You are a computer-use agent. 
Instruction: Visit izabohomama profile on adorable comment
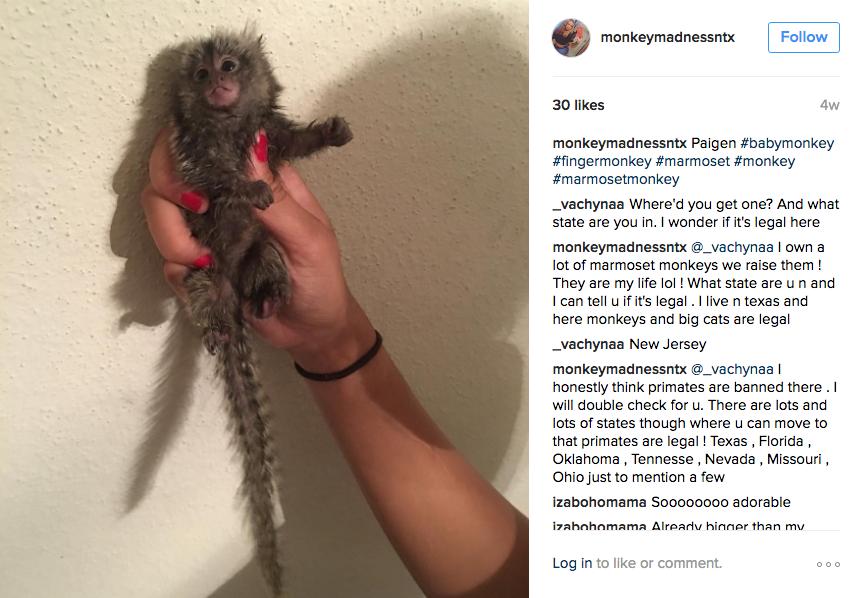(x=599, y=502)
